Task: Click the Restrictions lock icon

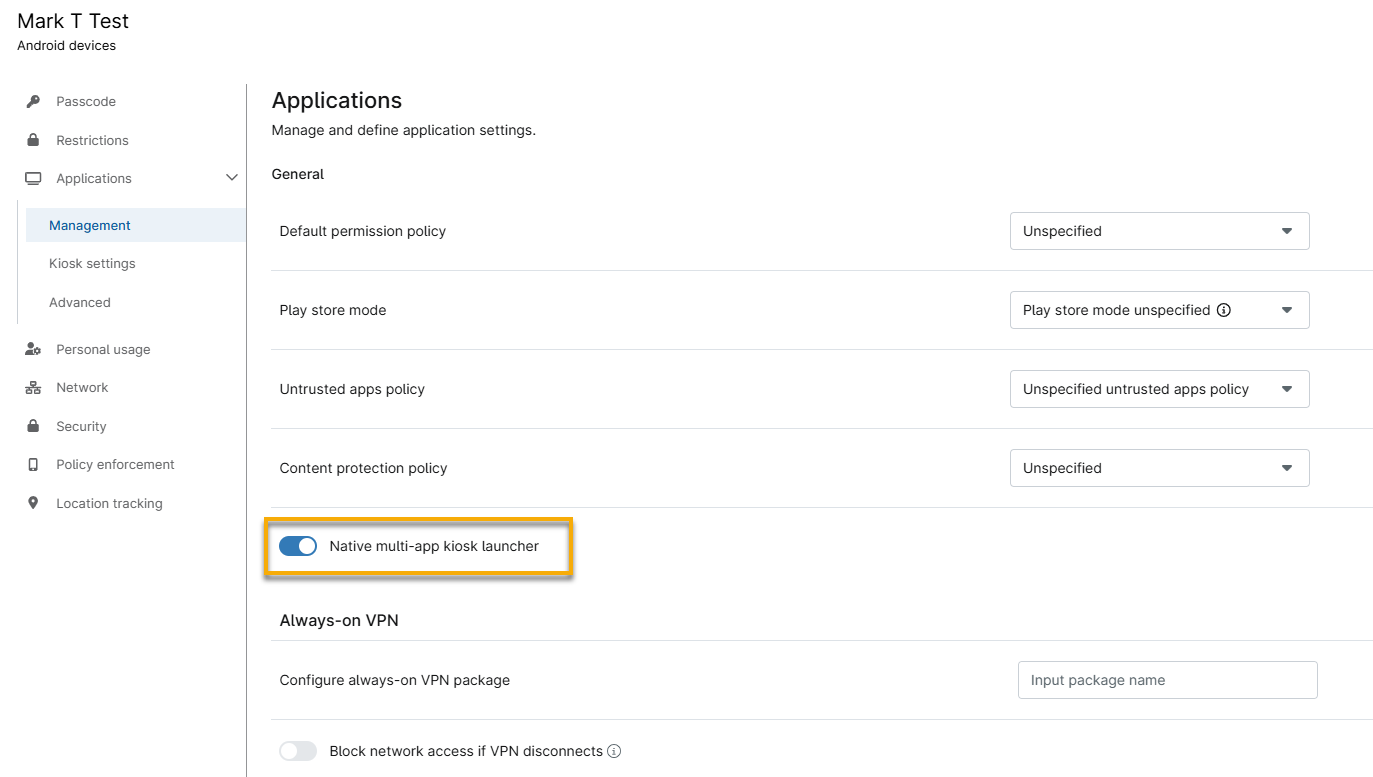Action: pyautogui.click(x=33, y=140)
